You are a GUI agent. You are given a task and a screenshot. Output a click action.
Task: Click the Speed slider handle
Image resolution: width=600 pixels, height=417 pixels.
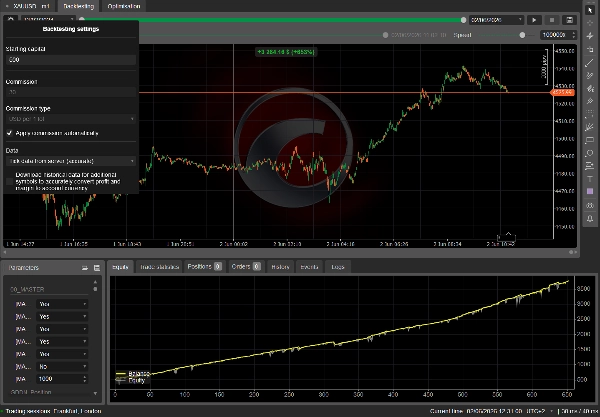(522, 35)
